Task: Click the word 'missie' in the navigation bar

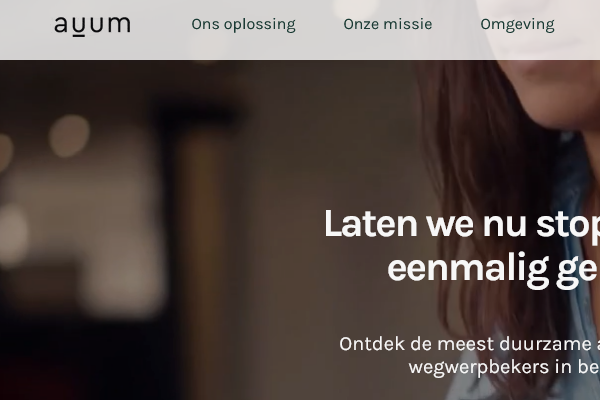Action: [408, 24]
